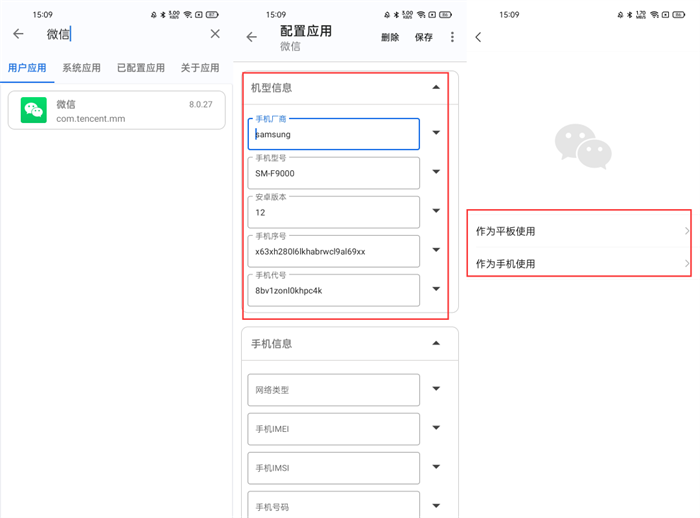700x518 pixels.
Task: Edit the 手机序号 field
Action: [x=333, y=251]
